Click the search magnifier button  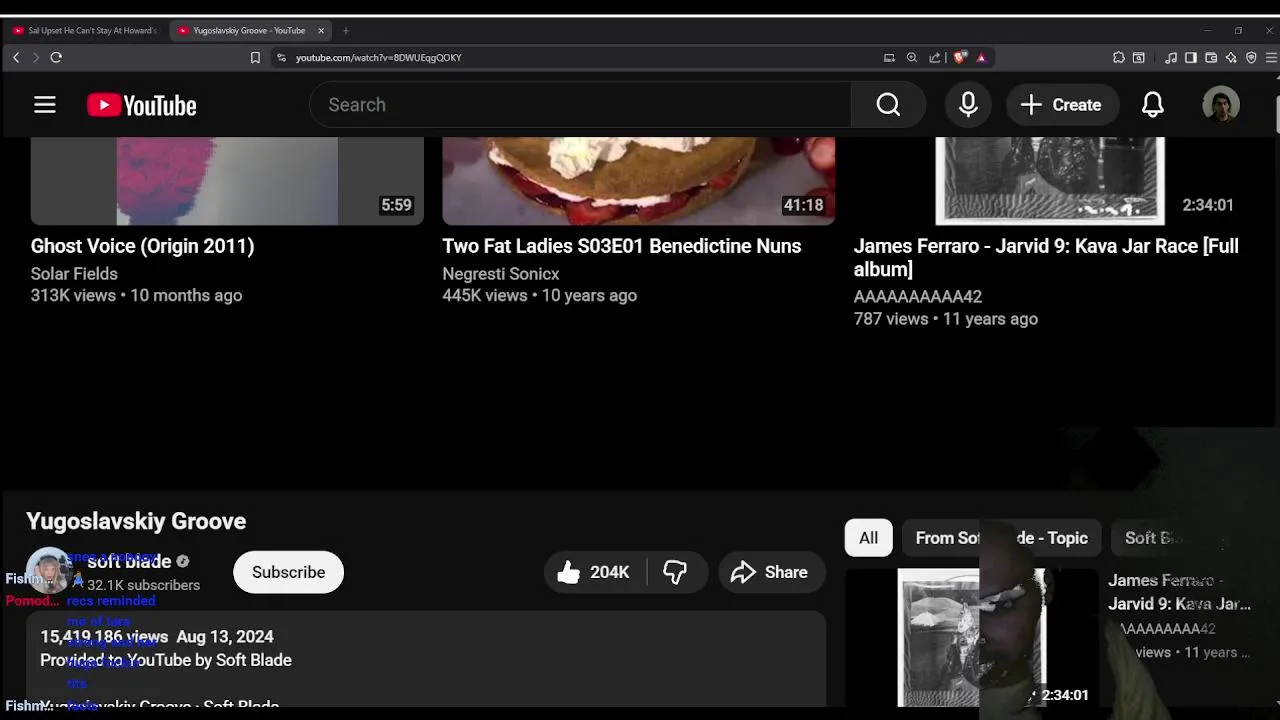[888, 105]
